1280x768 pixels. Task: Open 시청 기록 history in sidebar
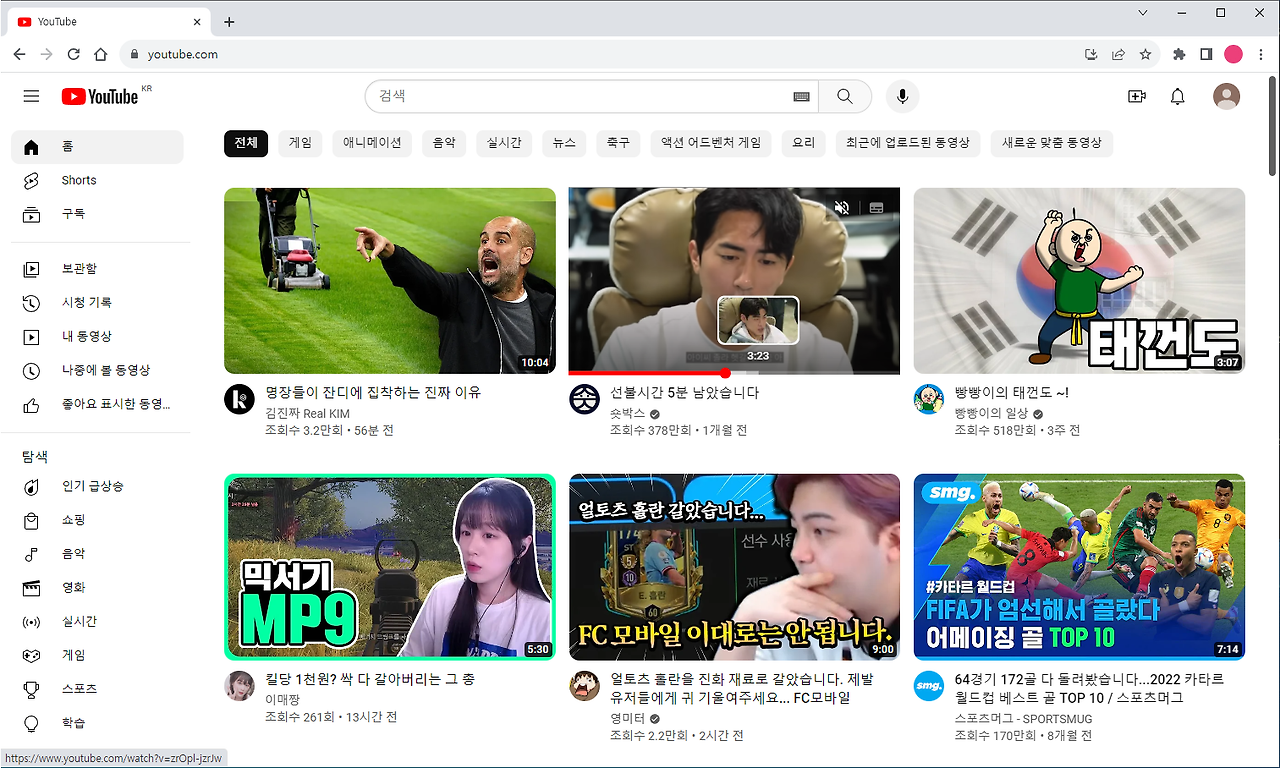[97, 302]
